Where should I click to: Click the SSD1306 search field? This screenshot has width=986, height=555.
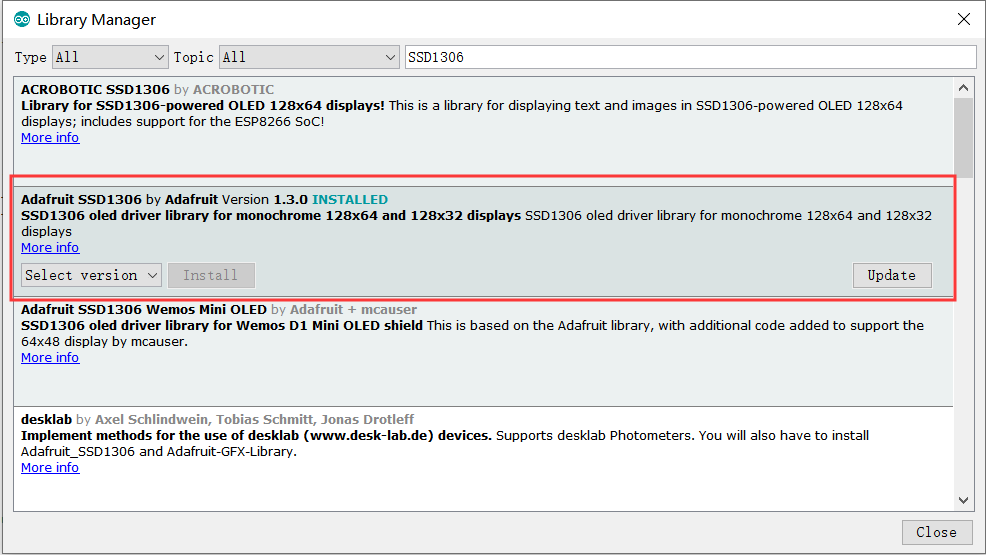[x=690, y=57]
